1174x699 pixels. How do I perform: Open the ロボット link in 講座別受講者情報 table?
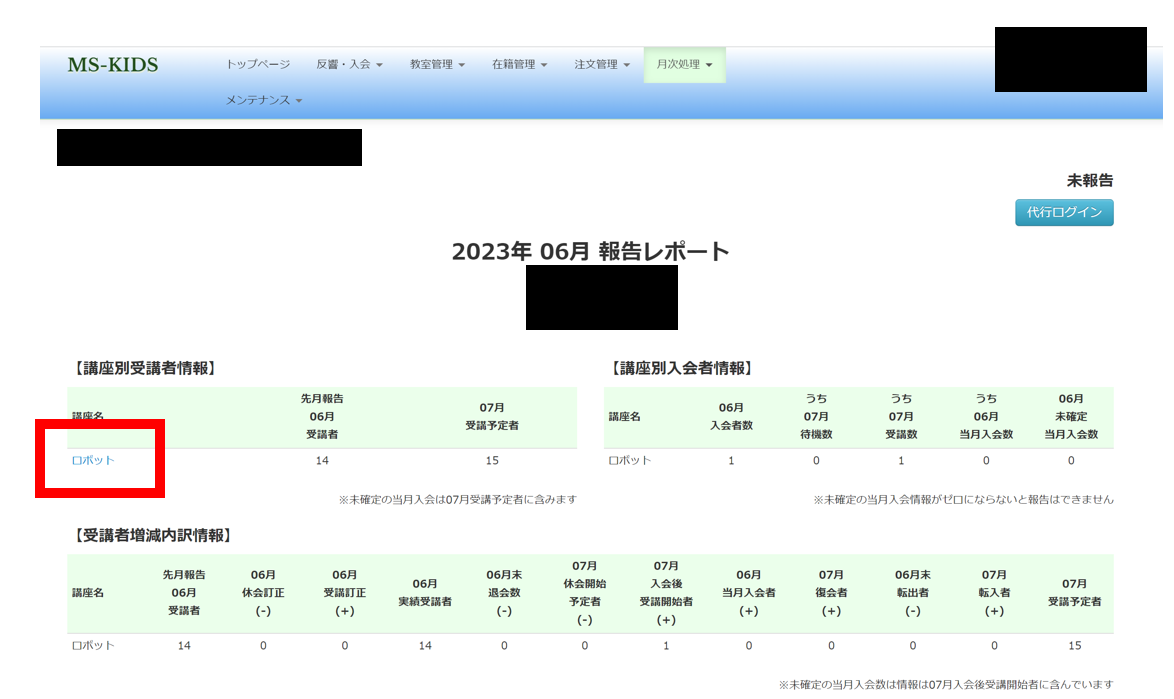coord(93,460)
